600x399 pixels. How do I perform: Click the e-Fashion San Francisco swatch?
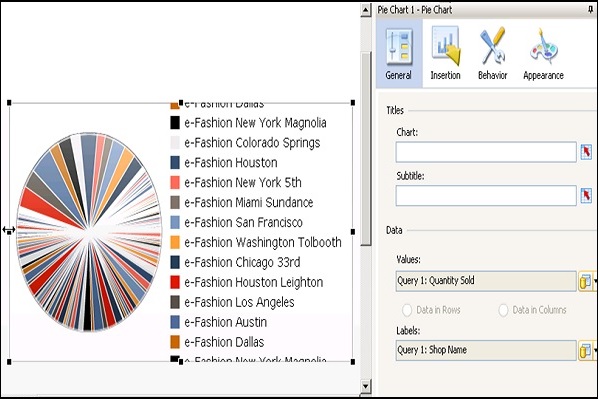(x=175, y=222)
